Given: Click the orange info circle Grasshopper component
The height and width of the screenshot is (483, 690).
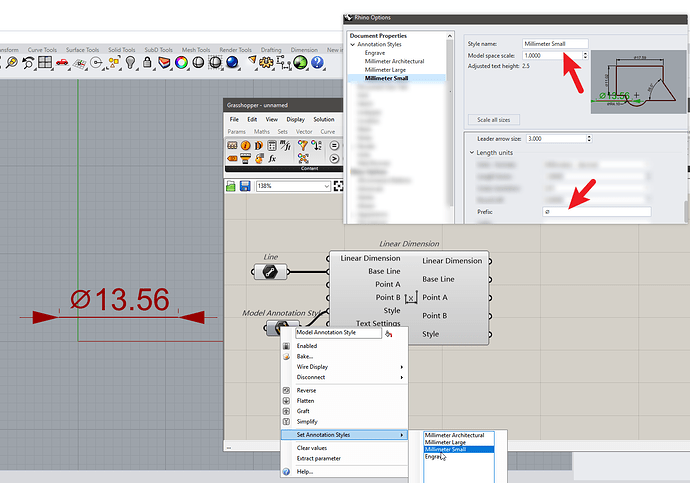Looking at the screenshot, I should (x=246, y=146).
